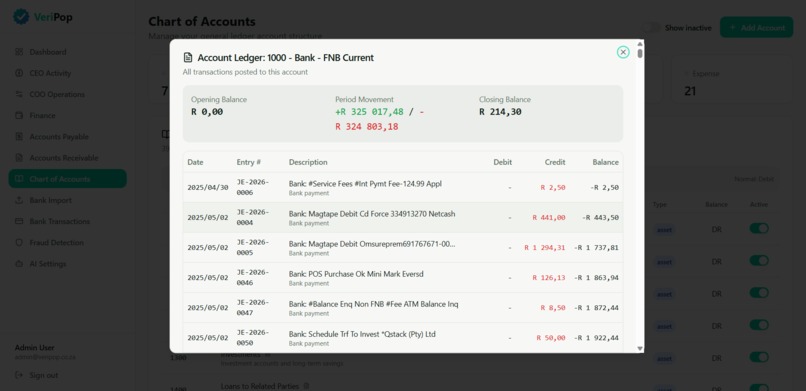Click the Bank Import upload icon
Screen dimensions: 806x391
coord(19,200)
